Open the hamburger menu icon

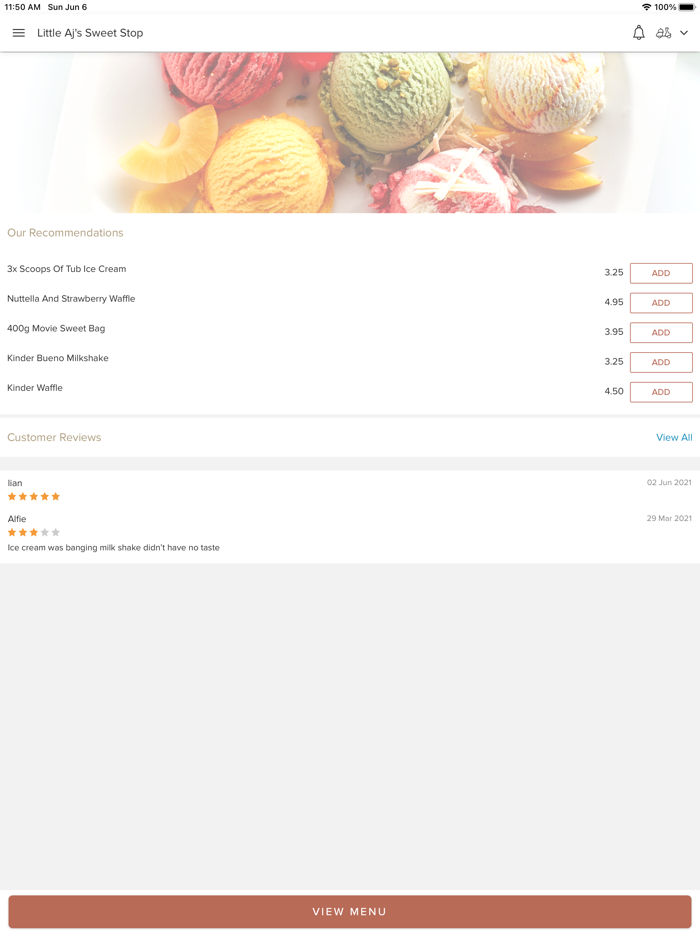tap(18, 33)
